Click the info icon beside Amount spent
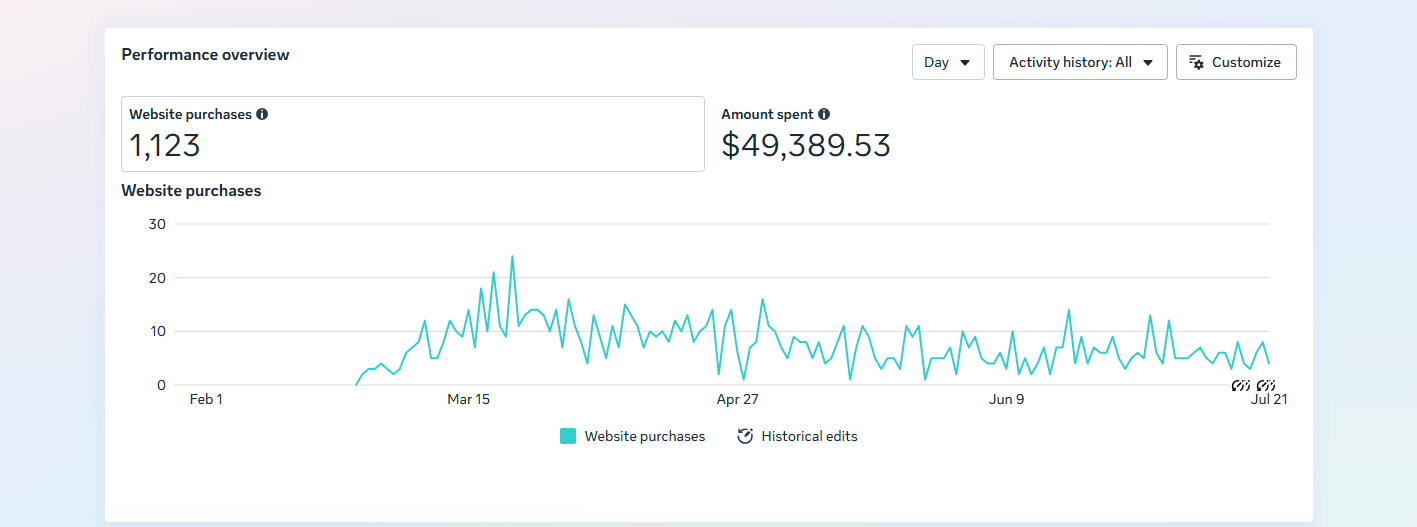Image resolution: width=1417 pixels, height=527 pixels. 824,114
